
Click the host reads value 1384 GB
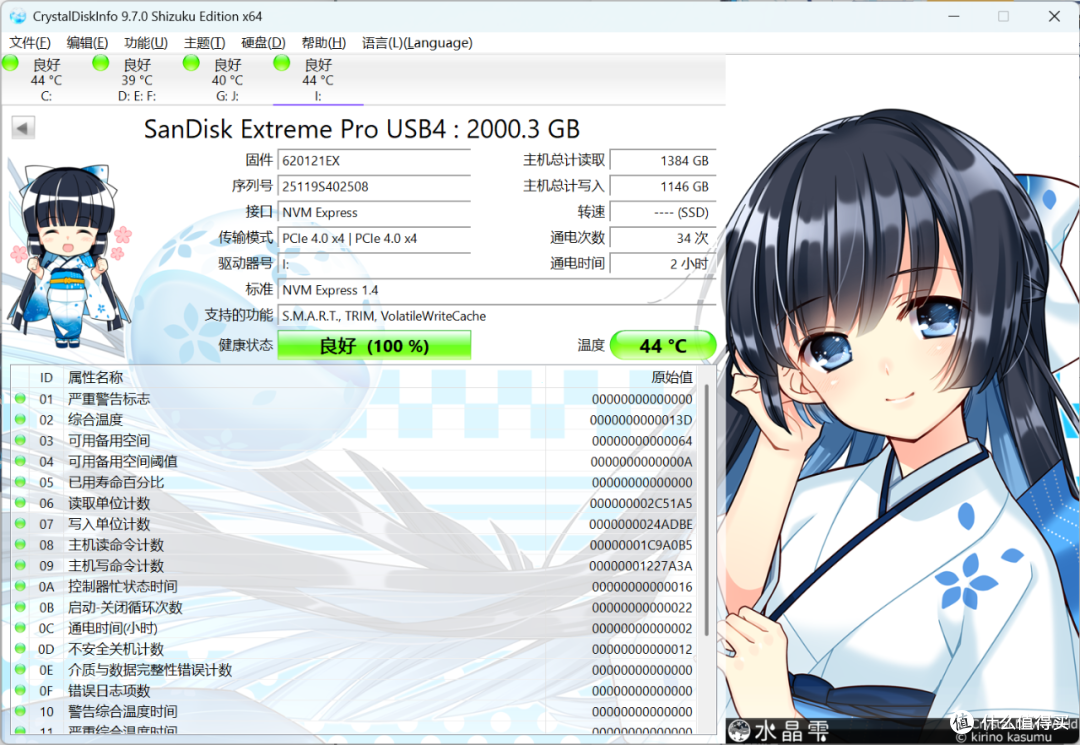point(663,160)
